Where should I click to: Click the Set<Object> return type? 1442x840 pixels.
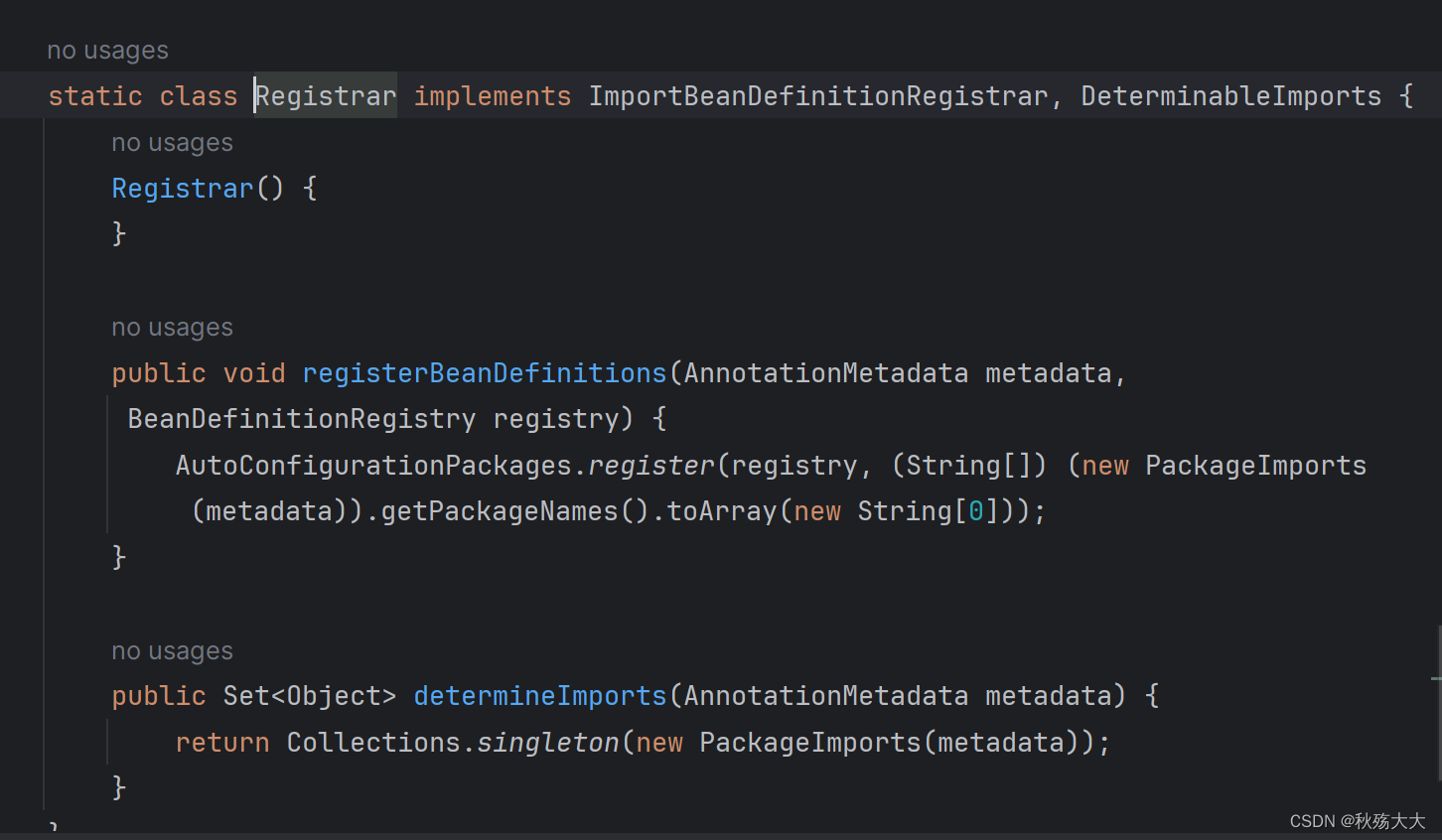tap(310, 696)
